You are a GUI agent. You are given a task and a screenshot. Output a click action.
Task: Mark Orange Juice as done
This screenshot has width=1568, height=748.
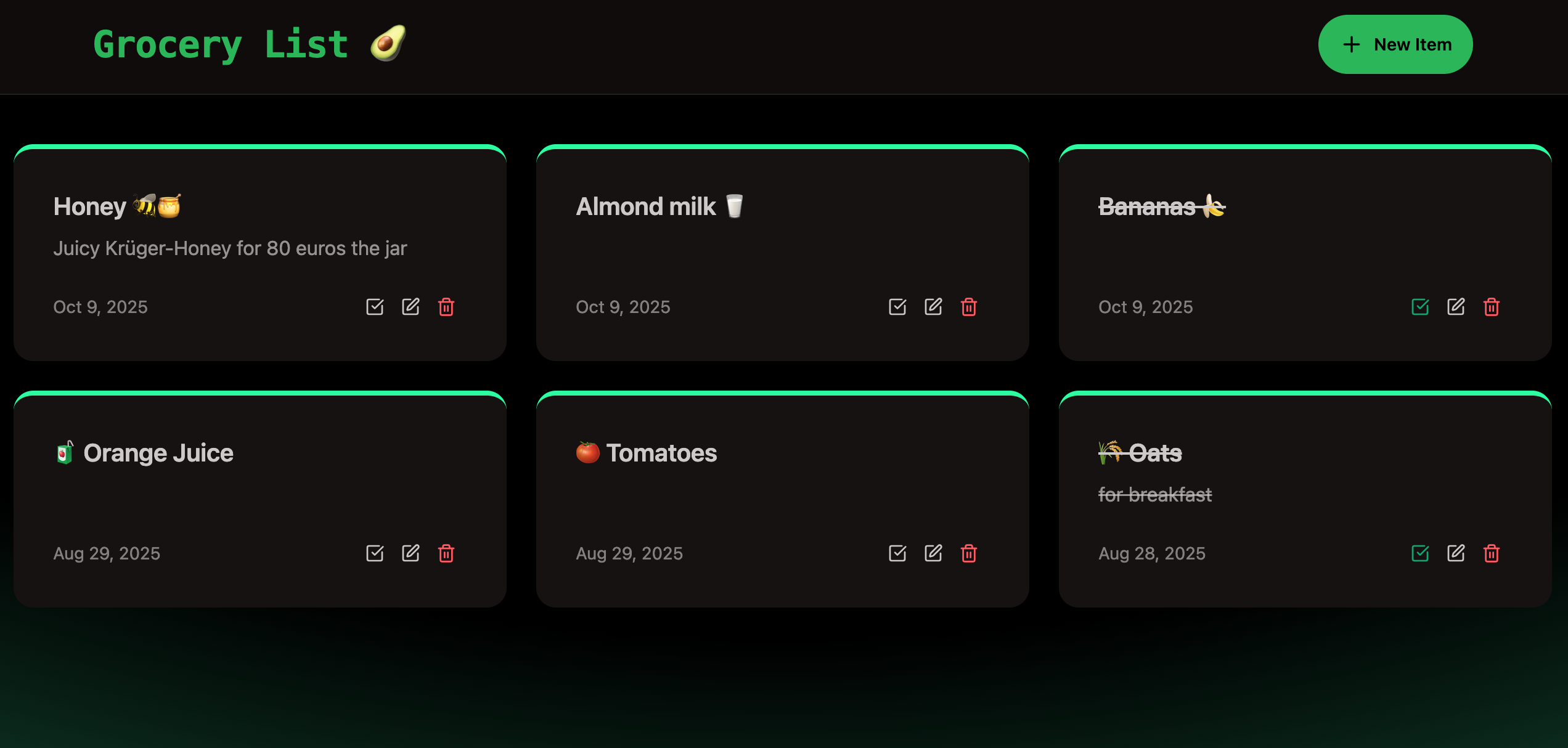tap(375, 553)
